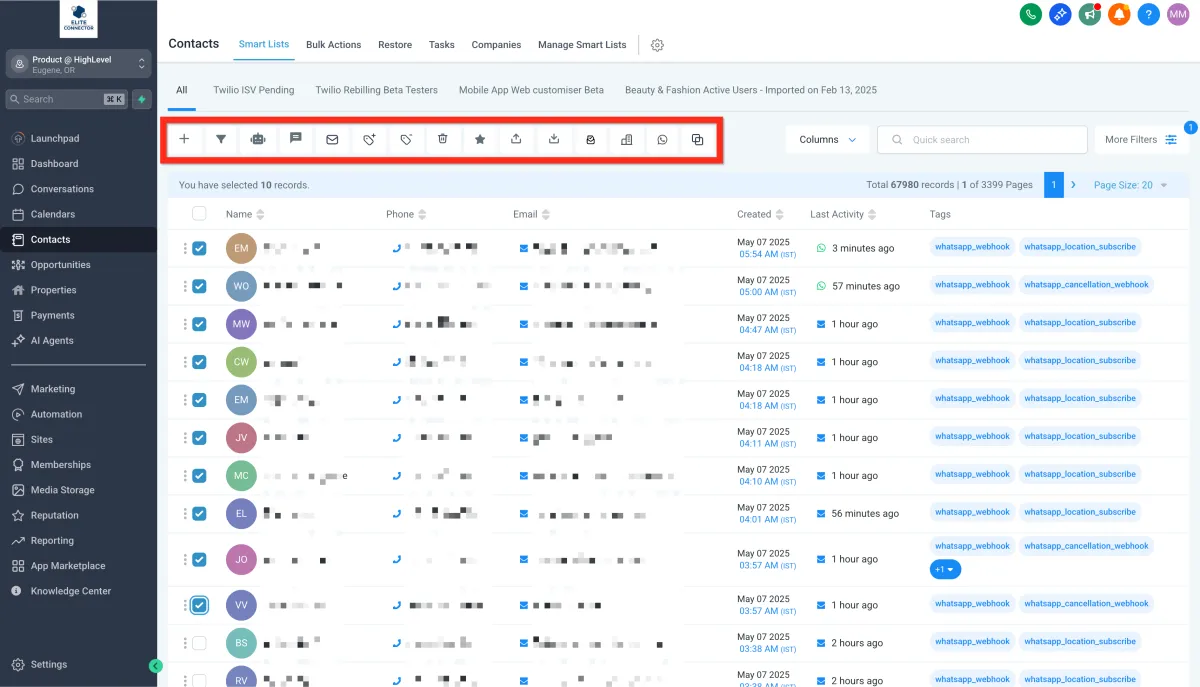Check the BS contact row checkbox
This screenshot has width=1200, height=687.
pyautogui.click(x=199, y=643)
